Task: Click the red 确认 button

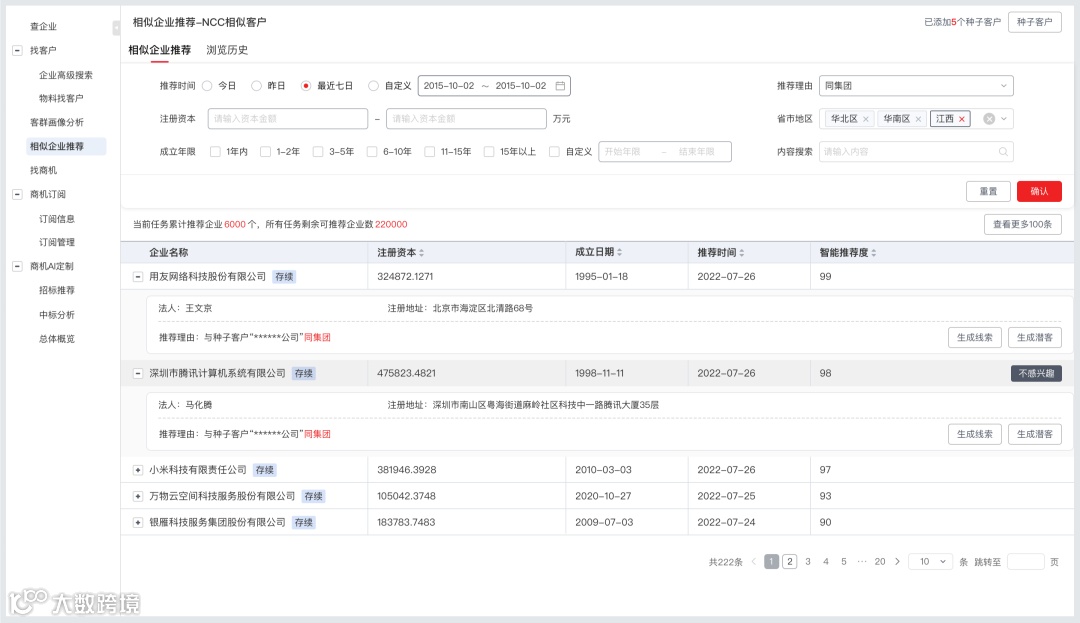Action: pos(1039,191)
